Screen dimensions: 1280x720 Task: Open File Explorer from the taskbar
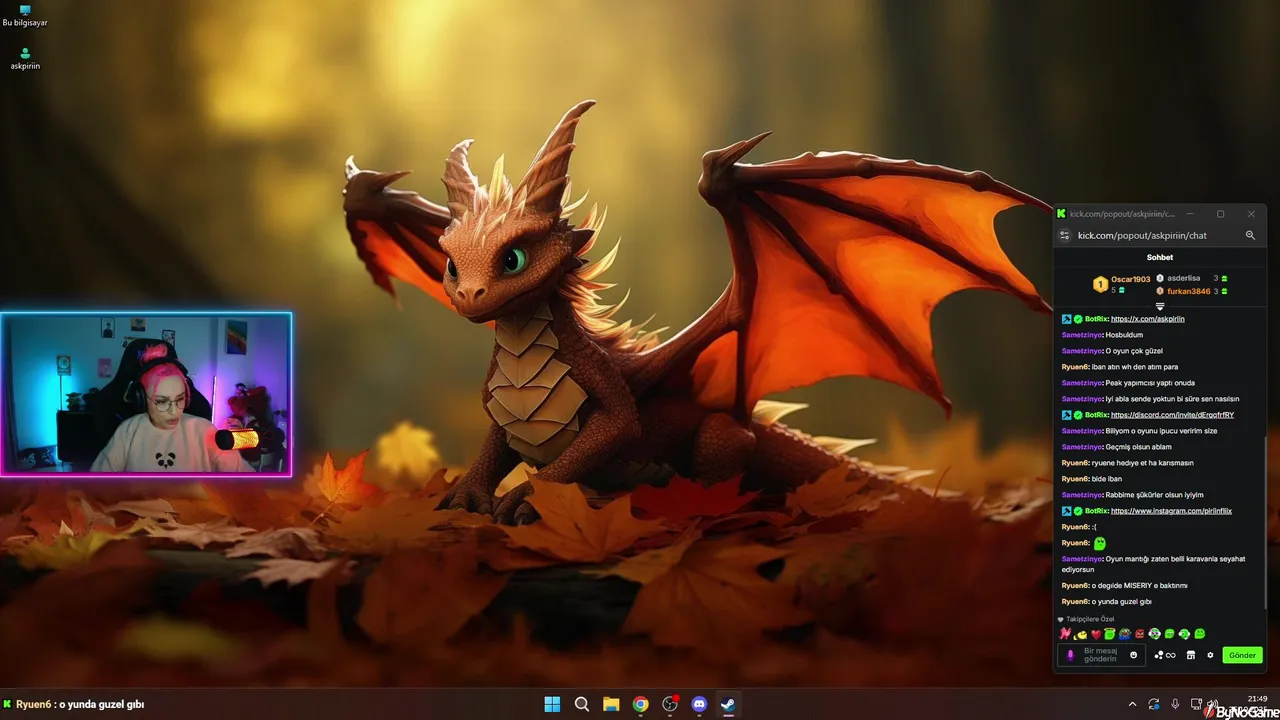click(611, 704)
